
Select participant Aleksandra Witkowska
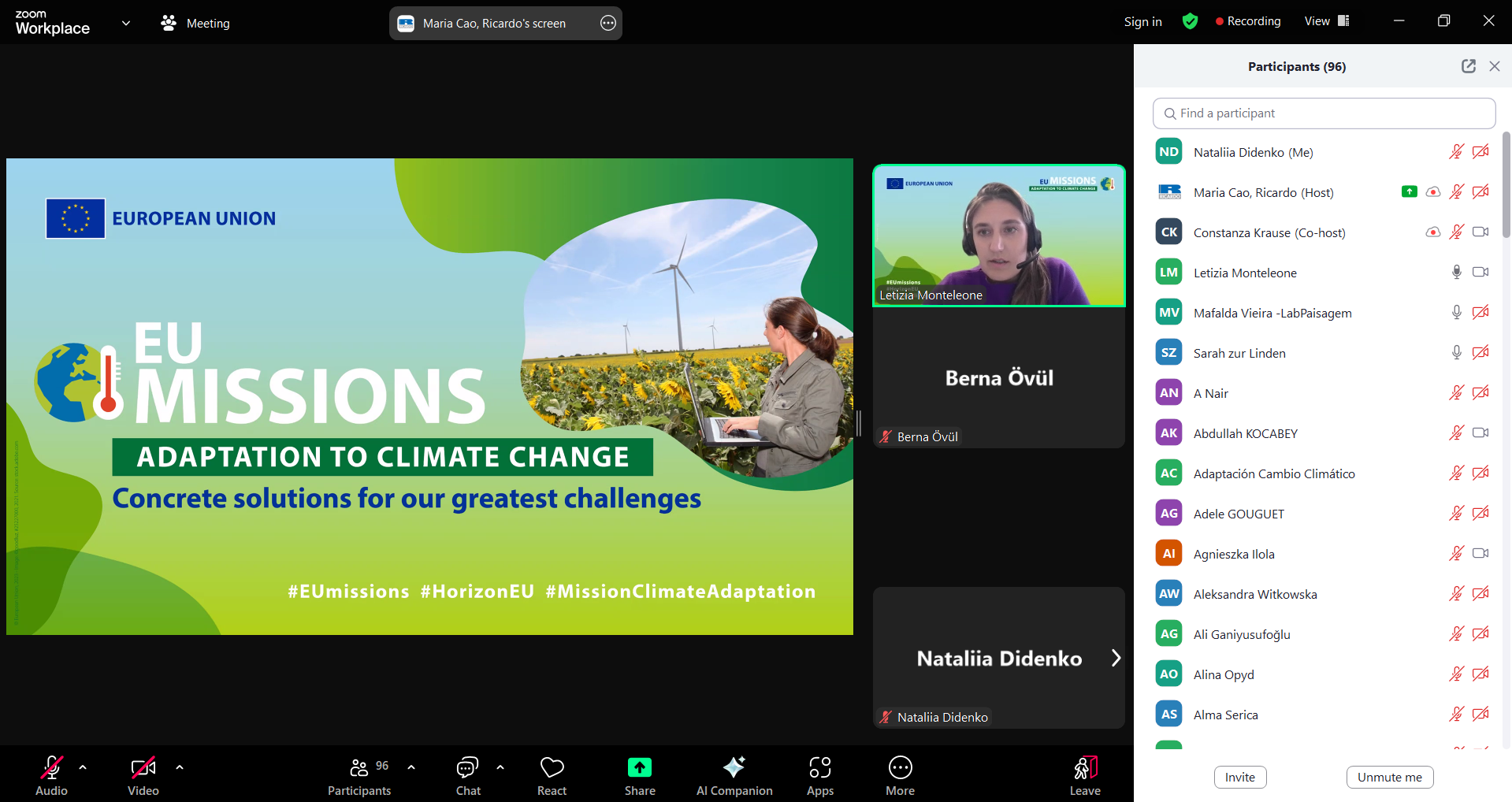pyautogui.click(x=1324, y=594)
